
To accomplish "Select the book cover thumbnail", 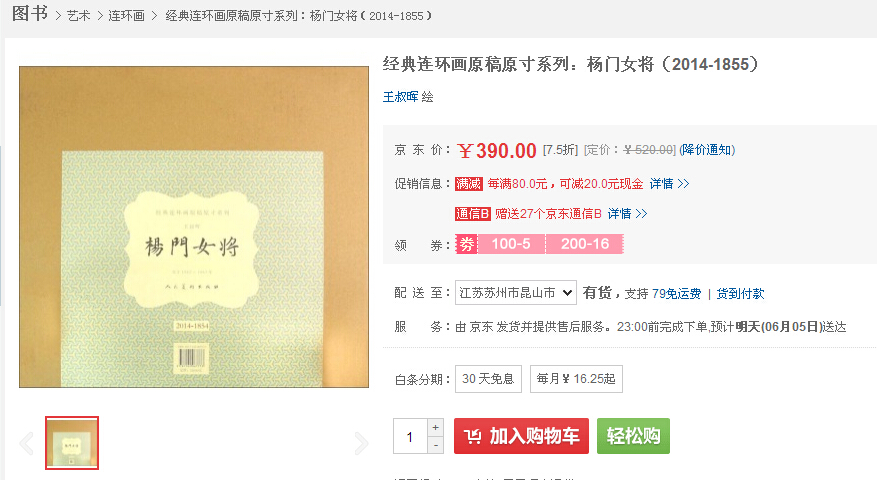I will 72,443.
